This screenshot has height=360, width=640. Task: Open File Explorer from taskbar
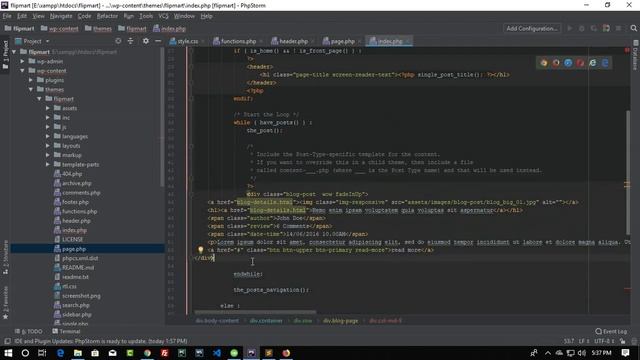pyautogui.click(x=78, y=353)
